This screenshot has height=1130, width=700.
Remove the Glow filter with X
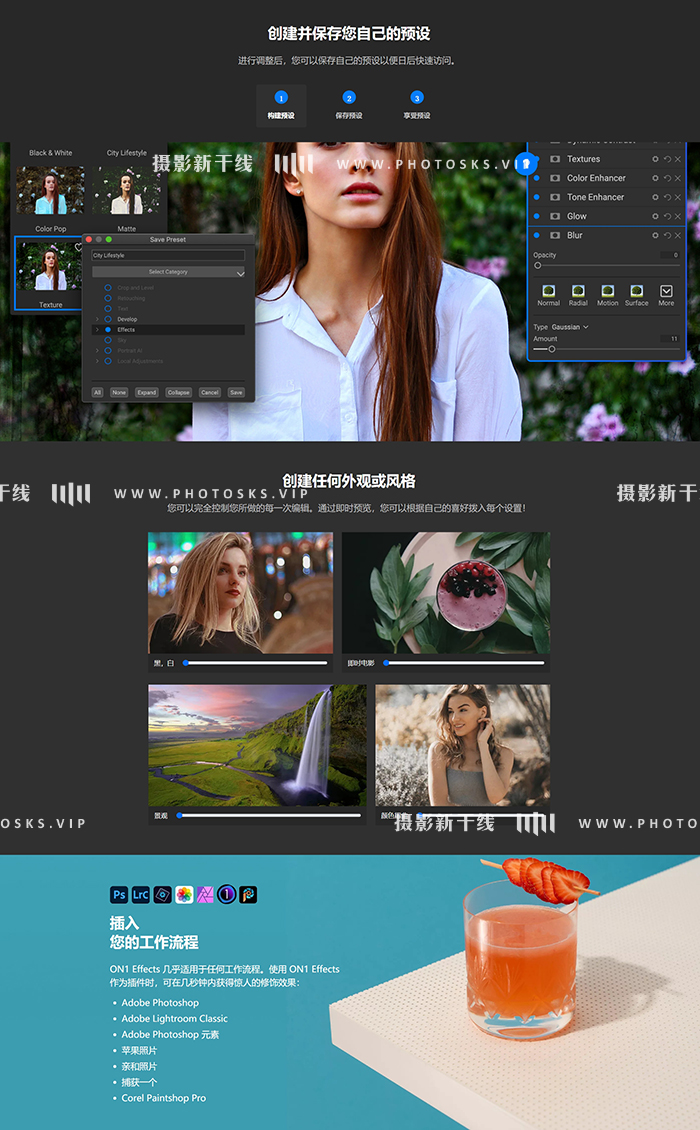(678, 216)
